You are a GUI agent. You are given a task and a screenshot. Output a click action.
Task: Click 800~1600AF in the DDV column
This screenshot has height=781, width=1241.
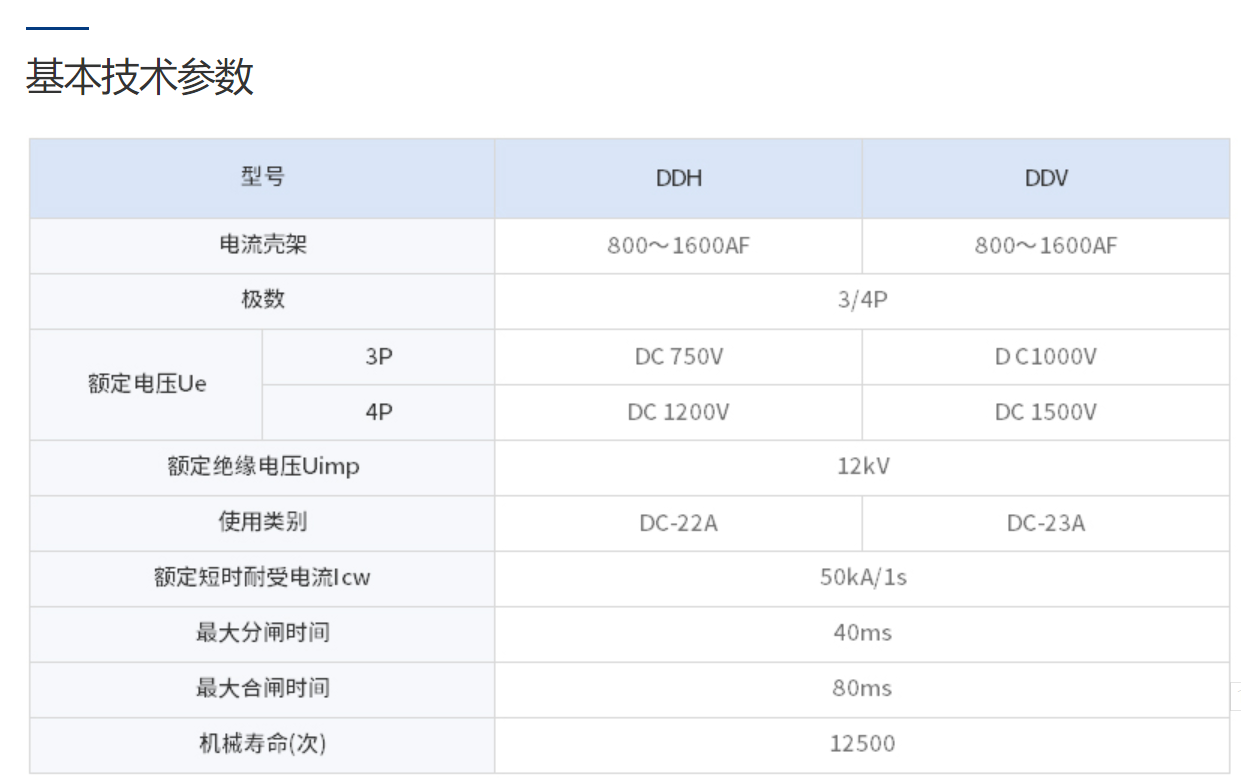pyautogui.click(x=1045, y=246)
